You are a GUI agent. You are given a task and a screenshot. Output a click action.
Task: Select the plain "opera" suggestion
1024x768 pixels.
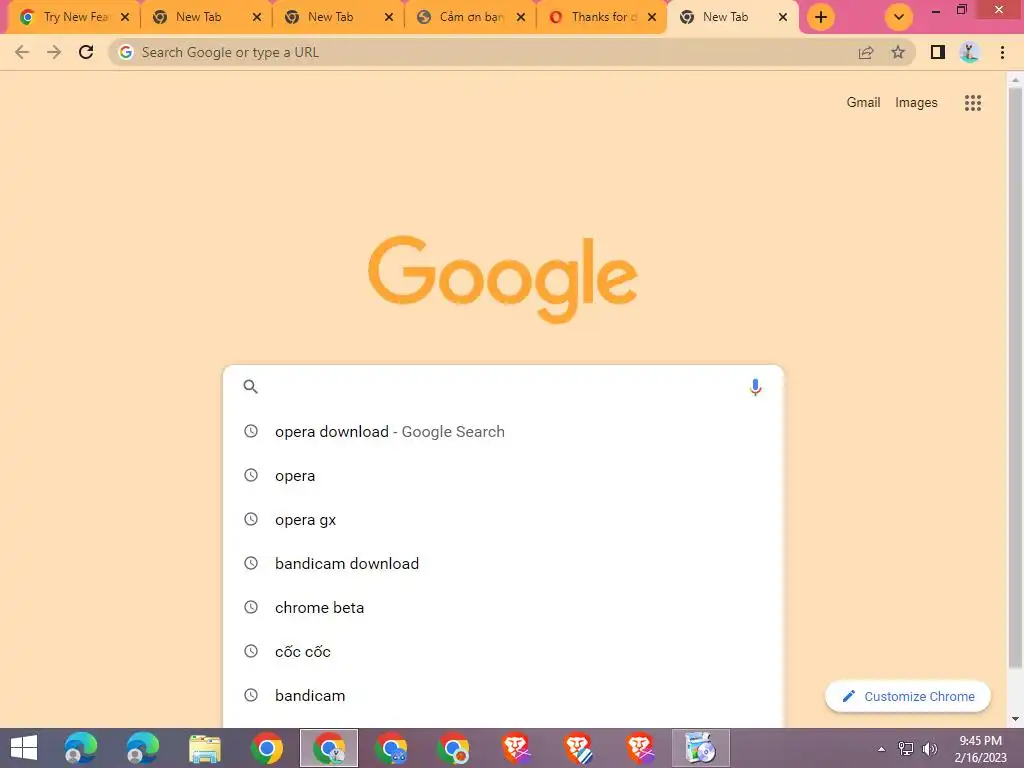(503, 475)
